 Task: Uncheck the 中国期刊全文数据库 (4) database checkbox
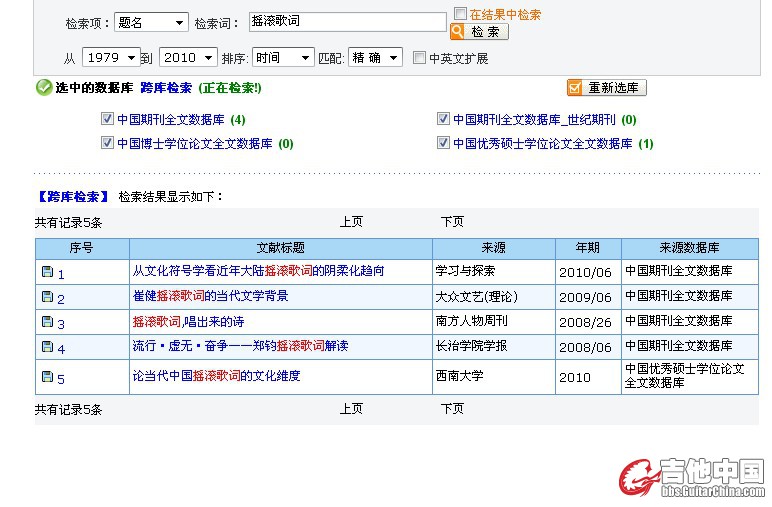[107, 119]
